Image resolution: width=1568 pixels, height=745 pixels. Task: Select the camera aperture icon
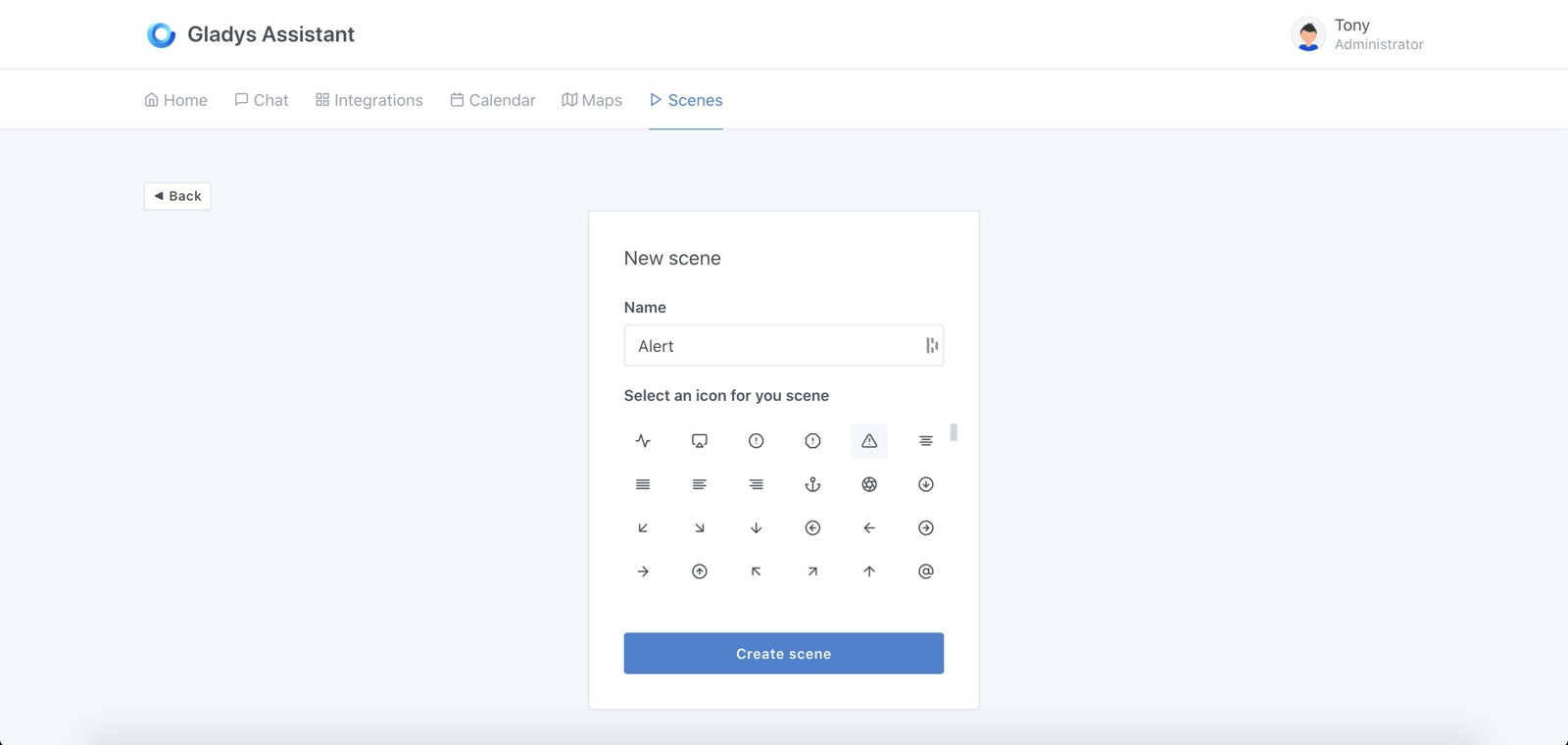click(x=869, y=484)
